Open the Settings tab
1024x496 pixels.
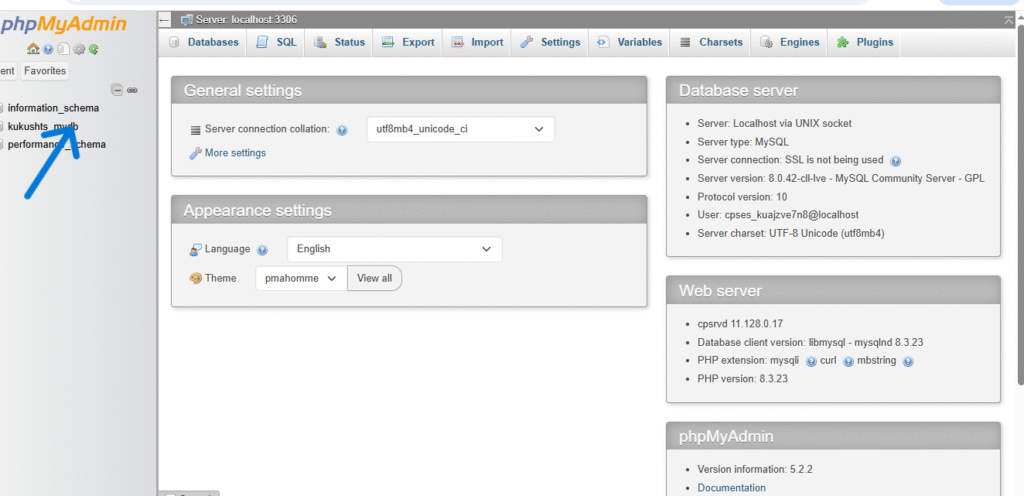550,42
